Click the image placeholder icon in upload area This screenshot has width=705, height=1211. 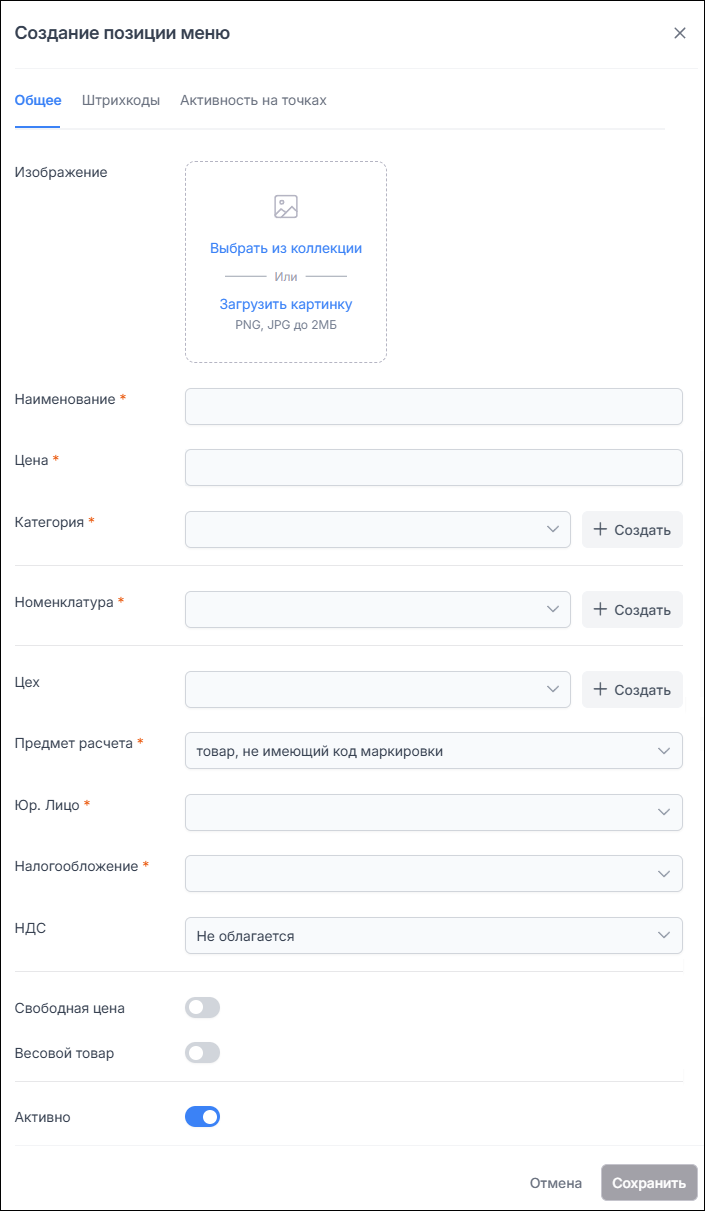[x=286, y=207]
